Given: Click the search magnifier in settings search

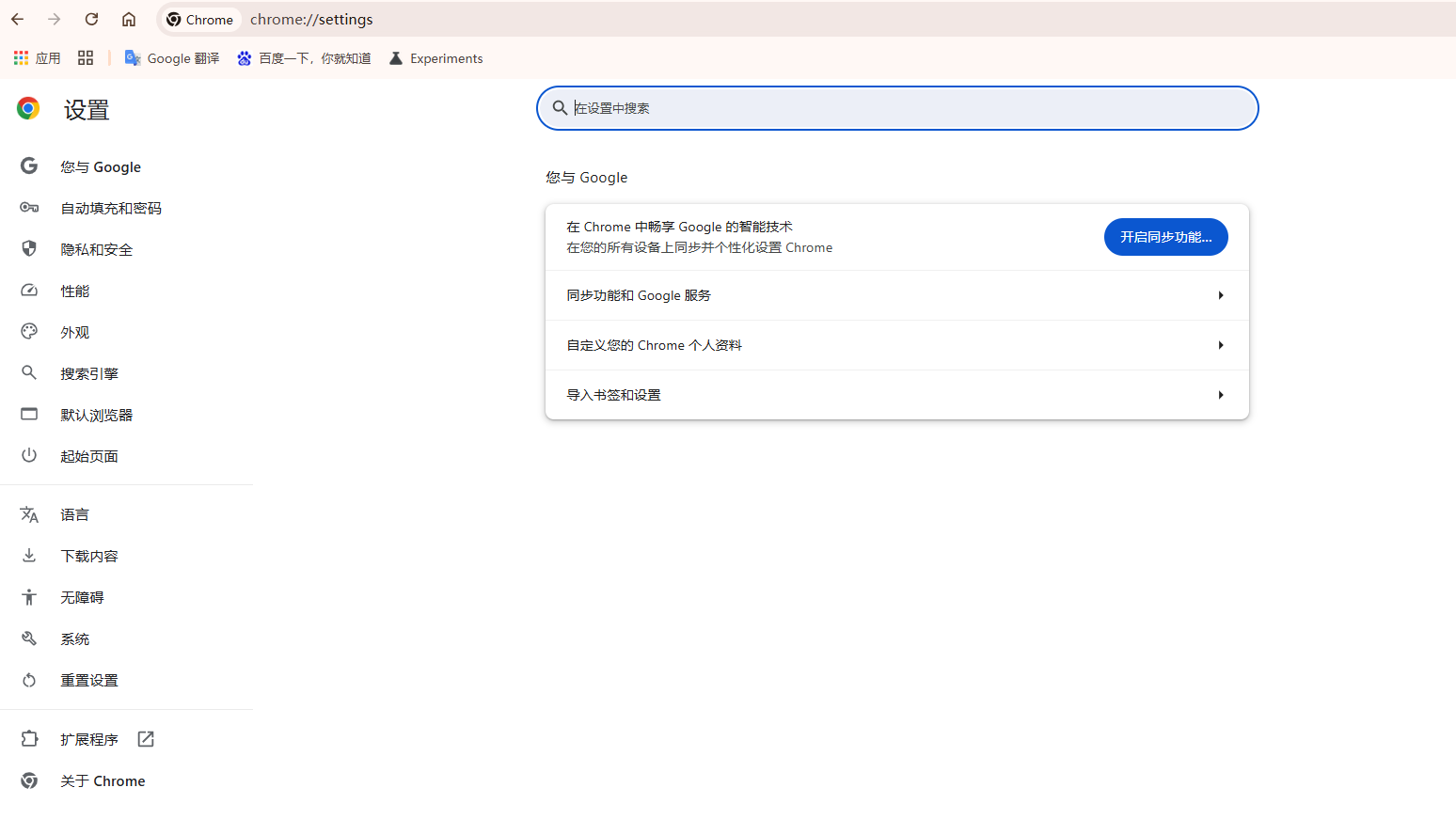Looking at the screenshot, I should (560, 108).
